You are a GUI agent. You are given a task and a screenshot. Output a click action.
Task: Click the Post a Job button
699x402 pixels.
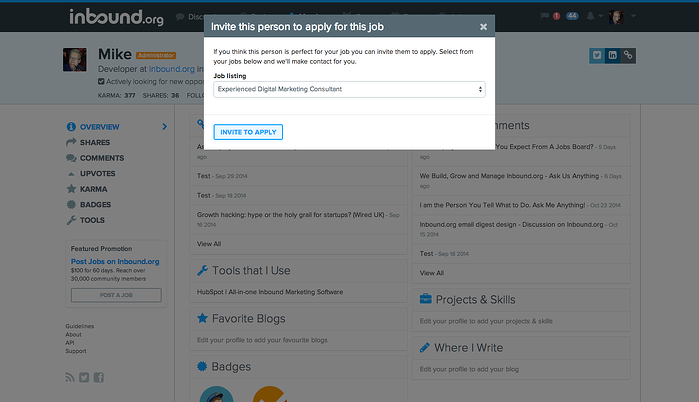(116, 295)
